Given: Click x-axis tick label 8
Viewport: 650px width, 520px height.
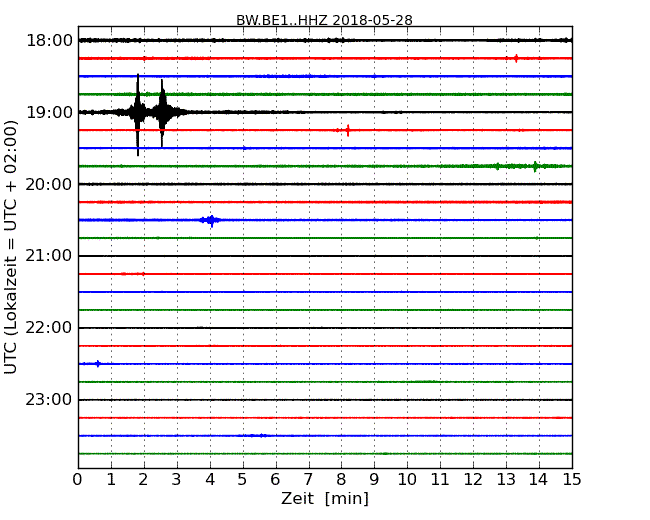Looking at the screenshot, I should pos(341,480).
